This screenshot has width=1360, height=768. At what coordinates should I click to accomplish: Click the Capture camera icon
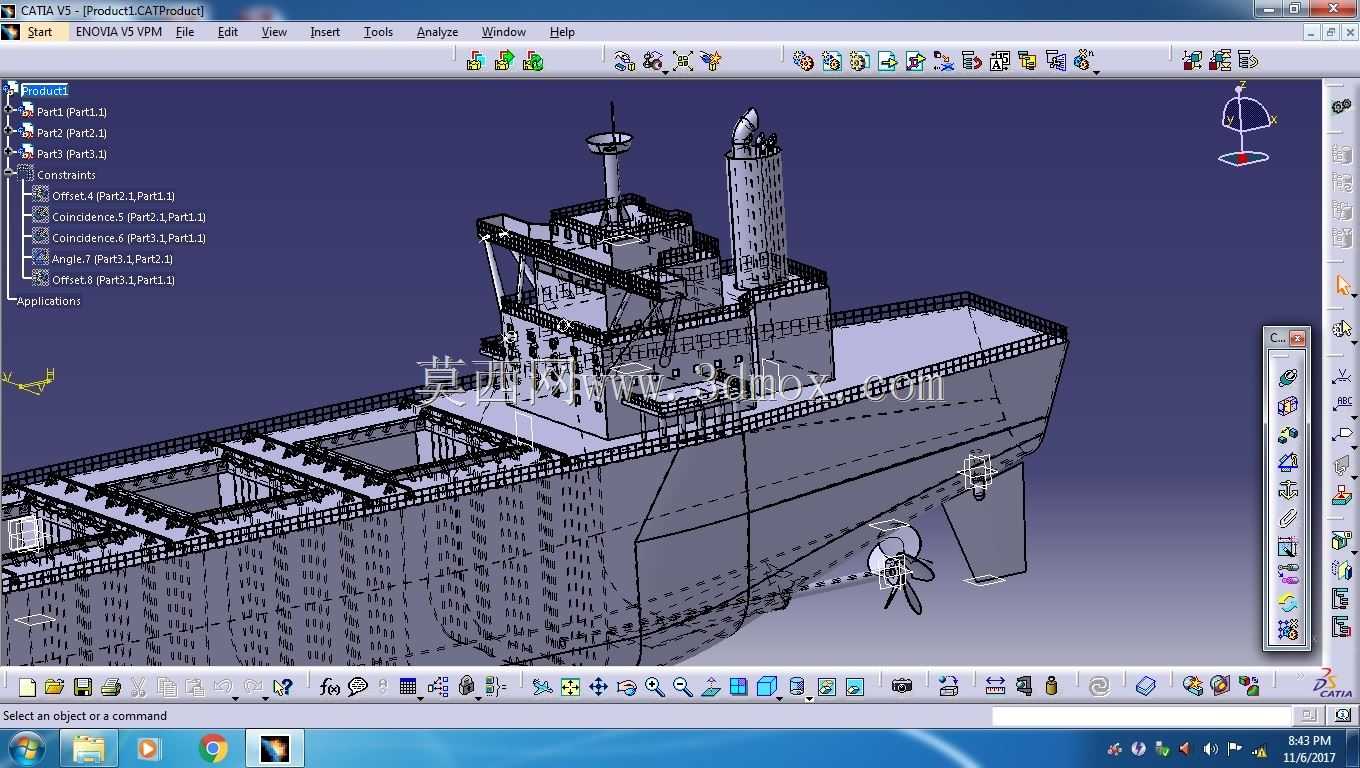902,686
